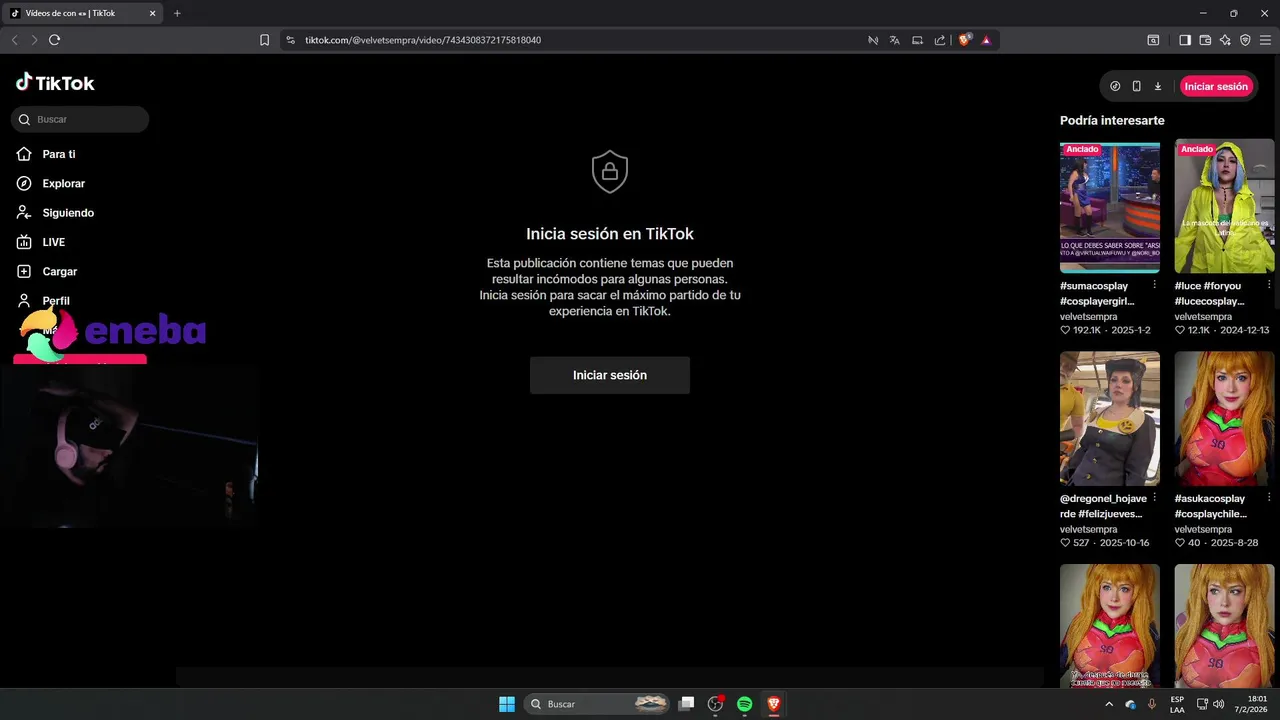Open the #asukacosplay #cosplaychile video thumbnail
The width and height of the screenshot is (1280, 720).
coord(1224,418)
